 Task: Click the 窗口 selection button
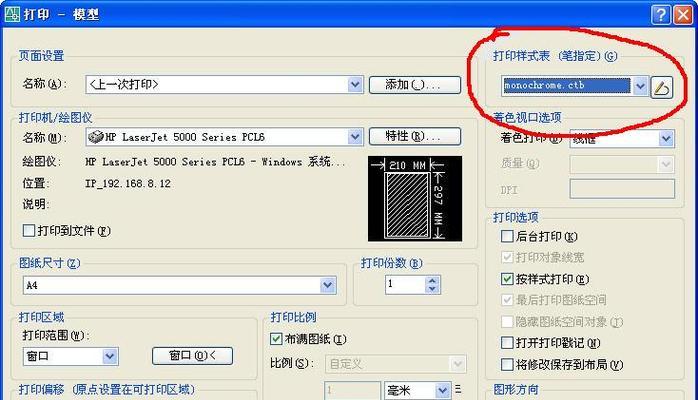[x=192, y=356]
